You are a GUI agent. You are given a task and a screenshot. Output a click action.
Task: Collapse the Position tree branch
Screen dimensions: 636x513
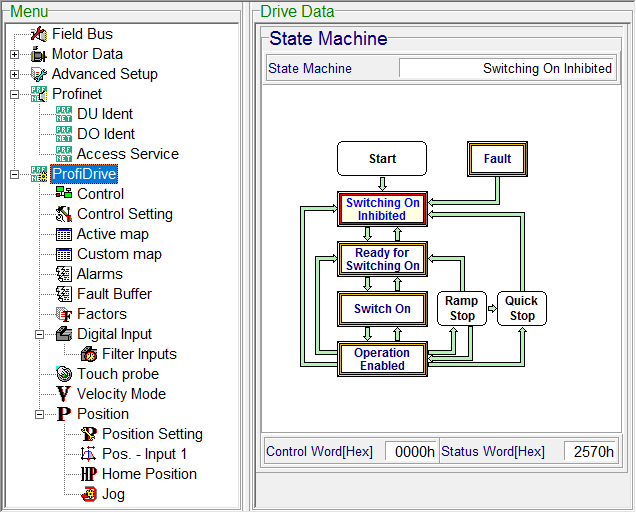pyautogui.click(x=39, y=414)
